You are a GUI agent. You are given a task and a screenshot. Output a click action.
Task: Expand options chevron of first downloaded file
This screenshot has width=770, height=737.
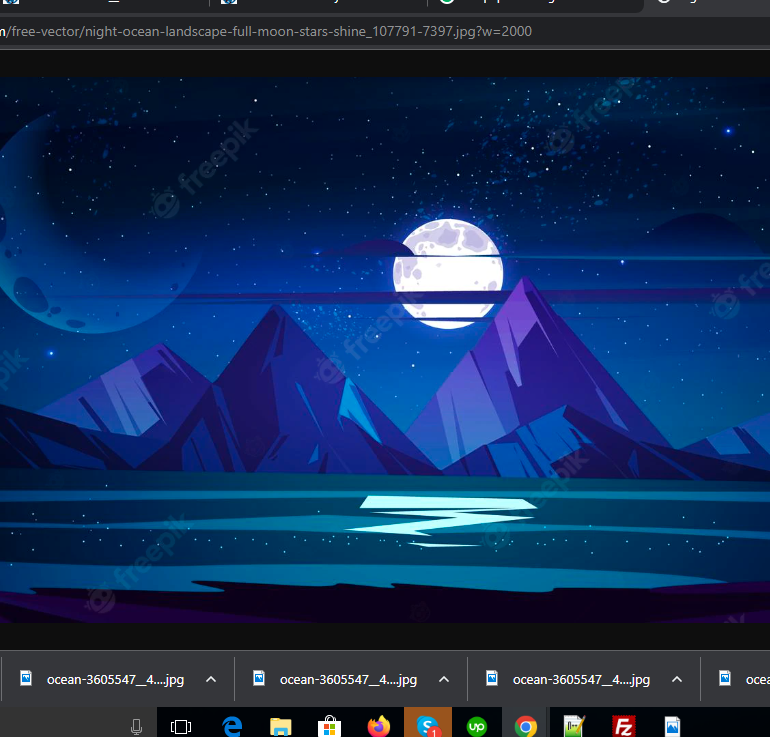(x=211, y=680)
